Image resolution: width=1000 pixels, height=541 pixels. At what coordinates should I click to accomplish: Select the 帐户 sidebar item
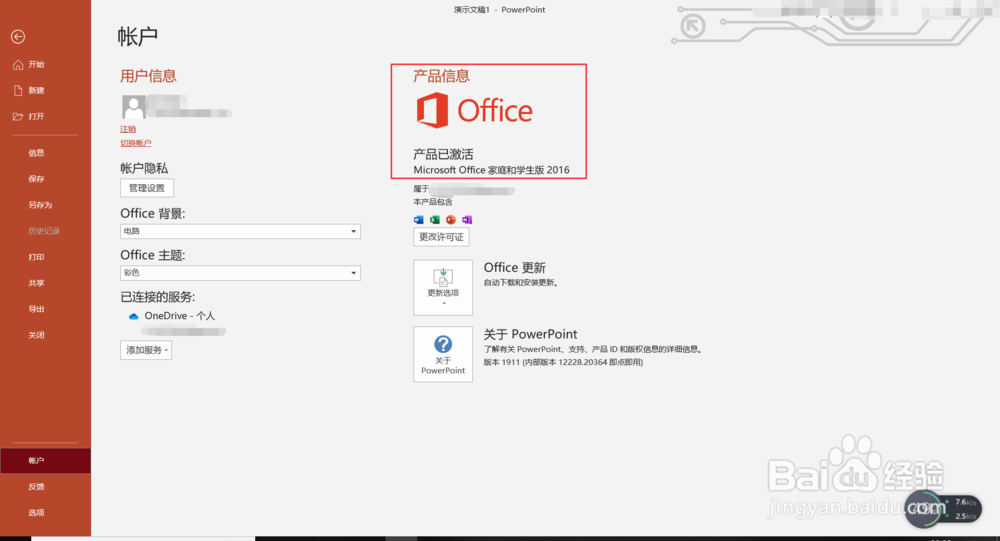tap(45, 461)
